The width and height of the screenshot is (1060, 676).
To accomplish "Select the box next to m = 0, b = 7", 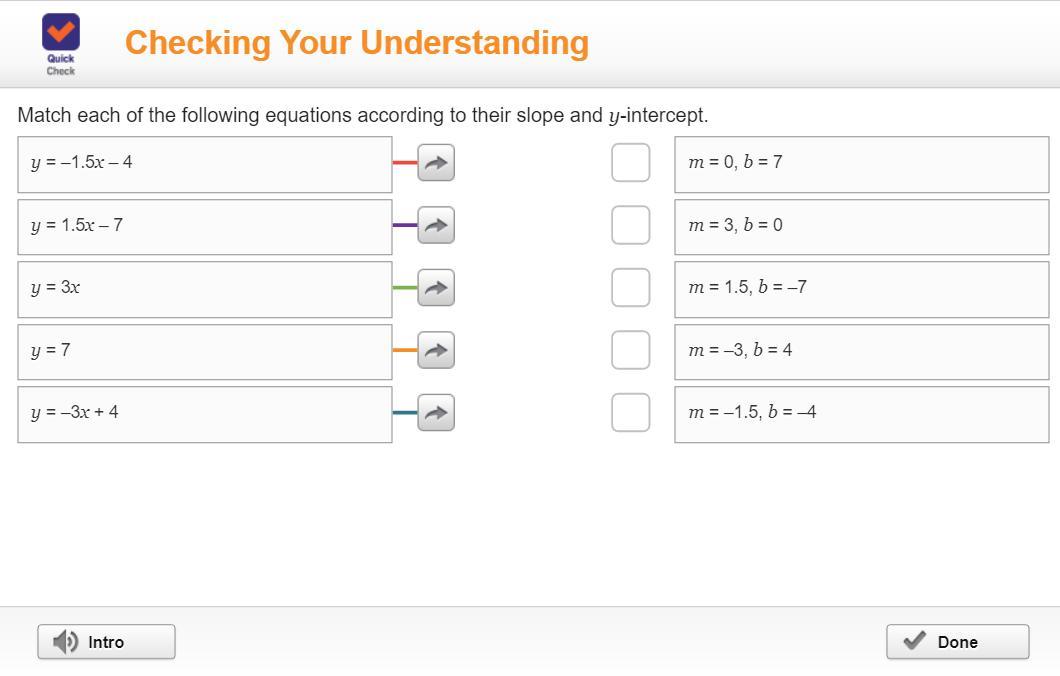I will (630, 163).
